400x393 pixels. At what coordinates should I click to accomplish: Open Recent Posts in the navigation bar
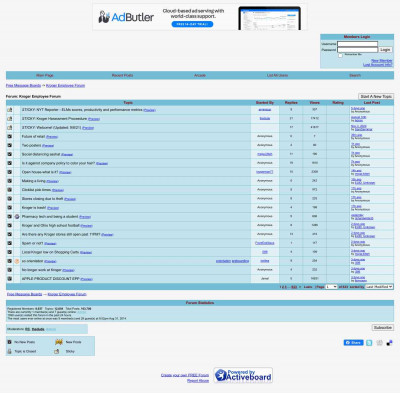tap(122, 75)
